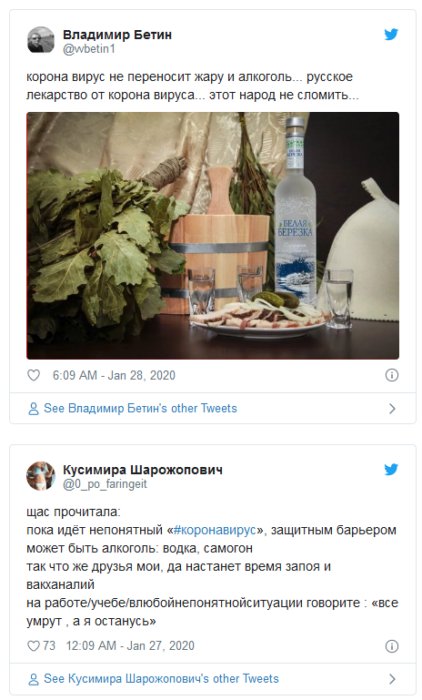Image resolution: width=422 pixels, height=700 pixels.
Task: Click Кусимира Шарожопович's profile avatar
Action: click(41, 475)
